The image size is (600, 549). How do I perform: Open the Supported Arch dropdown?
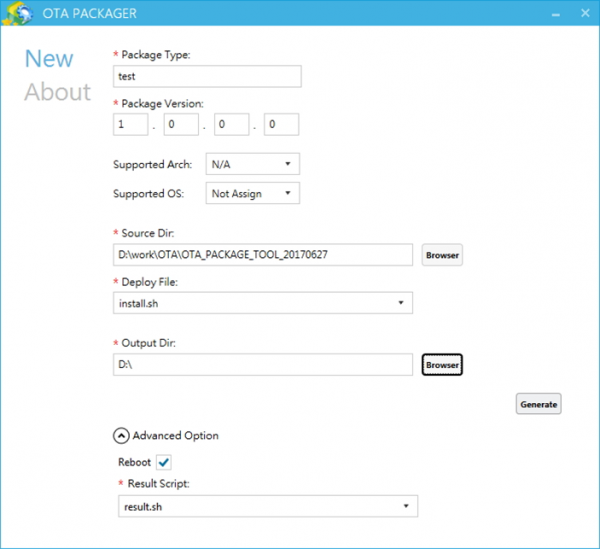pyautogui.click(x=252, y=164)
